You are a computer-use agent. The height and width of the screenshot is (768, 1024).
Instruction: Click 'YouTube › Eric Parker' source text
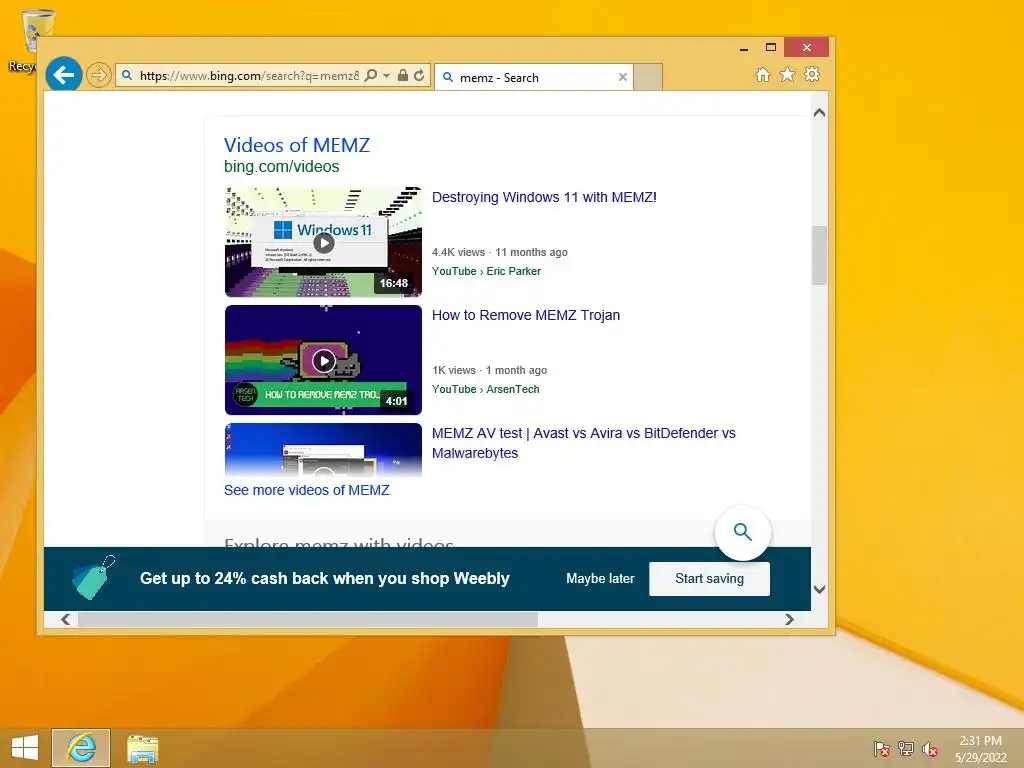tap(486, 271)
